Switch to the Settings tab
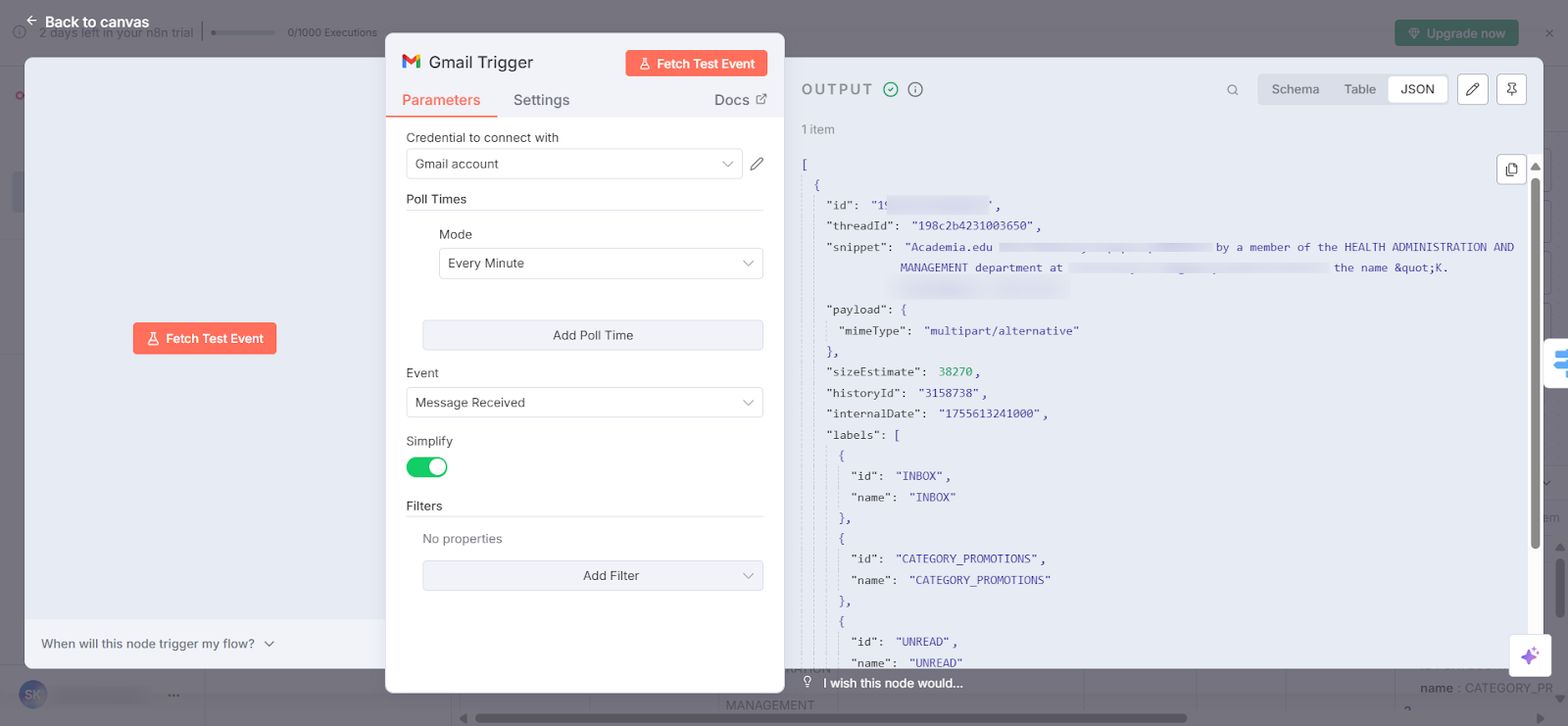The width and height of the screenshot is (1568, 726). tap(541, 100)
